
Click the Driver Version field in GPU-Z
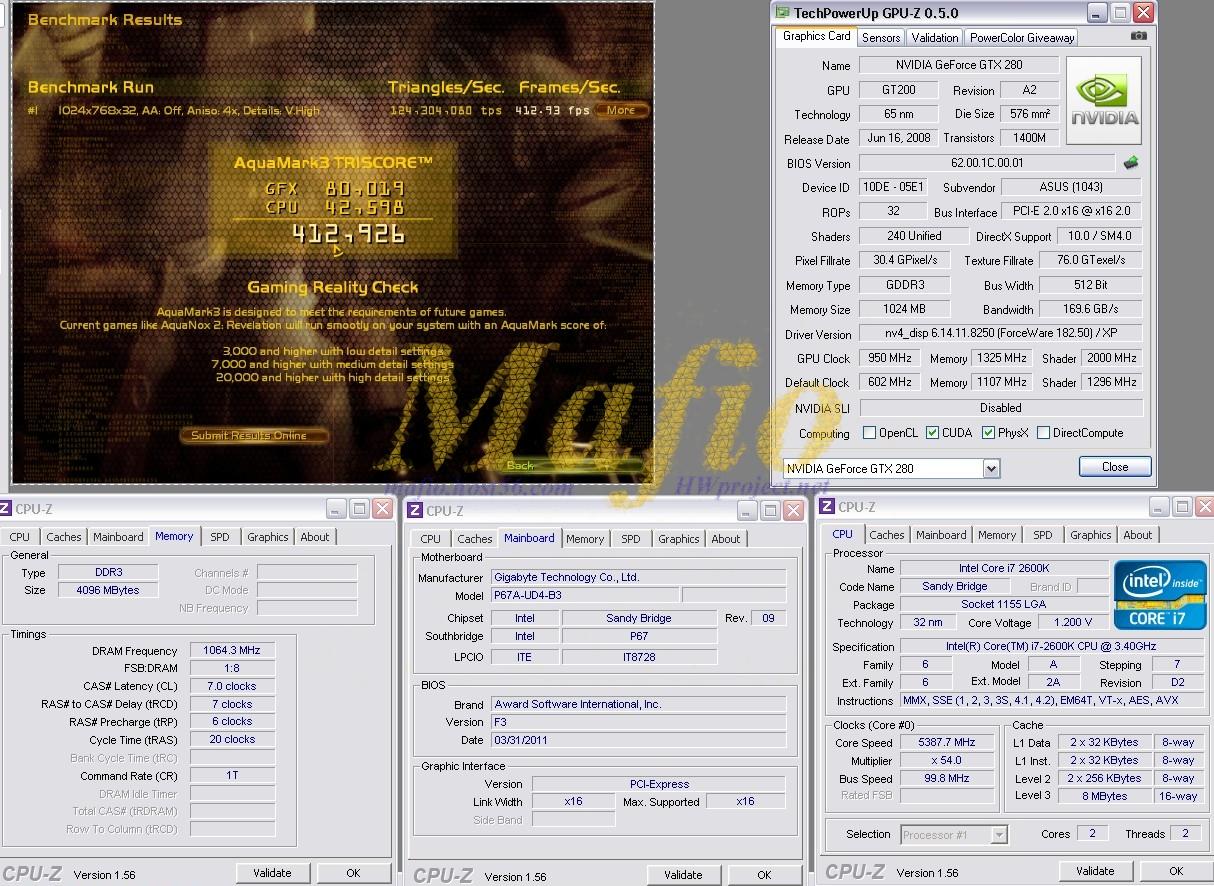tap(1001, 334)
